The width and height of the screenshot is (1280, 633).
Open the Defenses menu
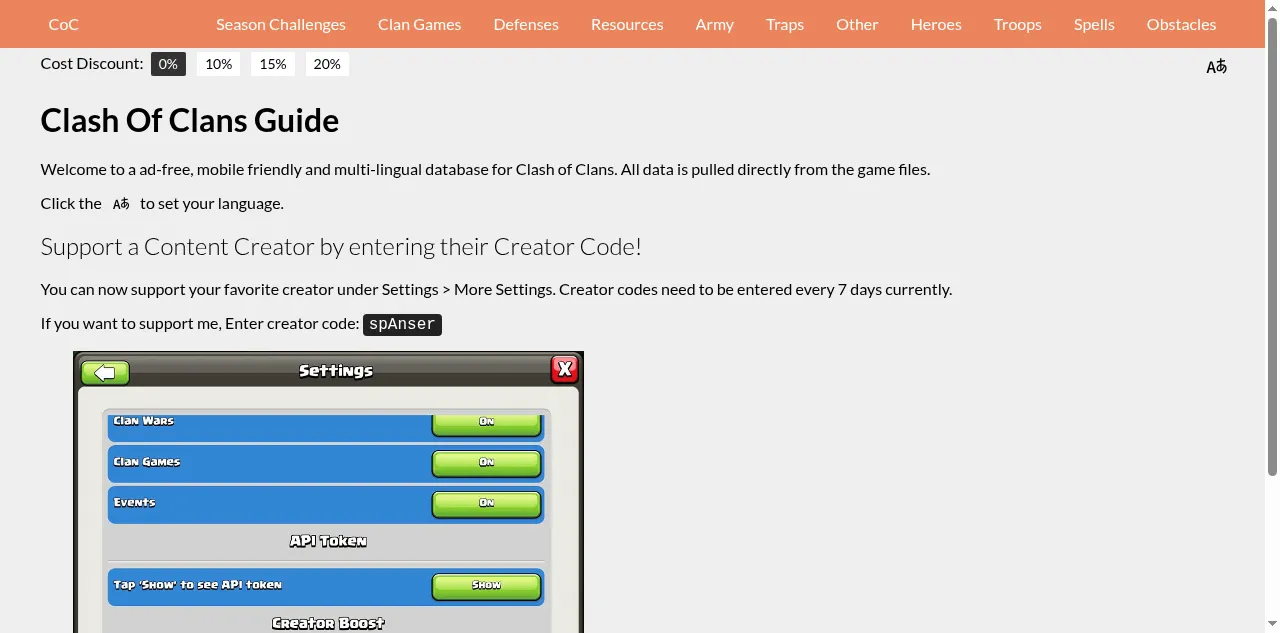526,24
